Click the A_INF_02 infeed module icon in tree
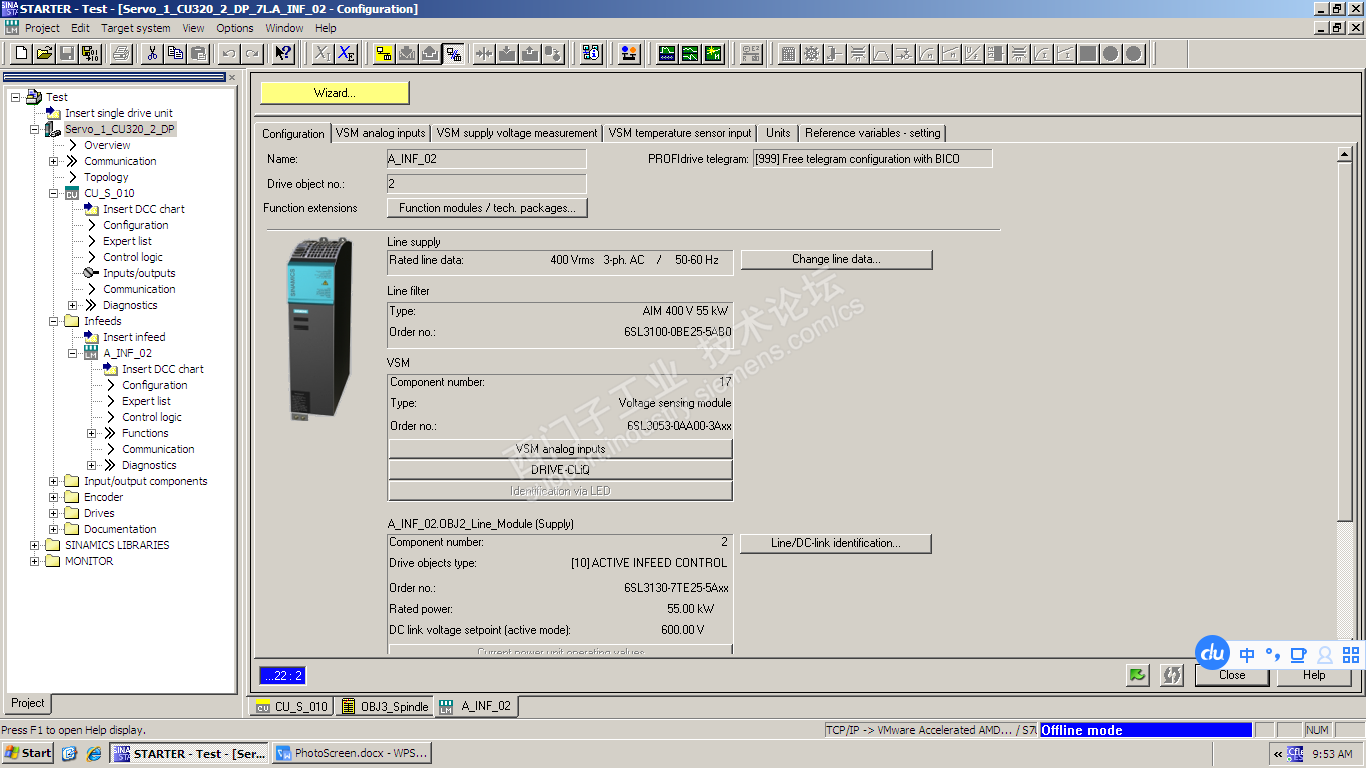1366x768 pixels. click(91, 353)
